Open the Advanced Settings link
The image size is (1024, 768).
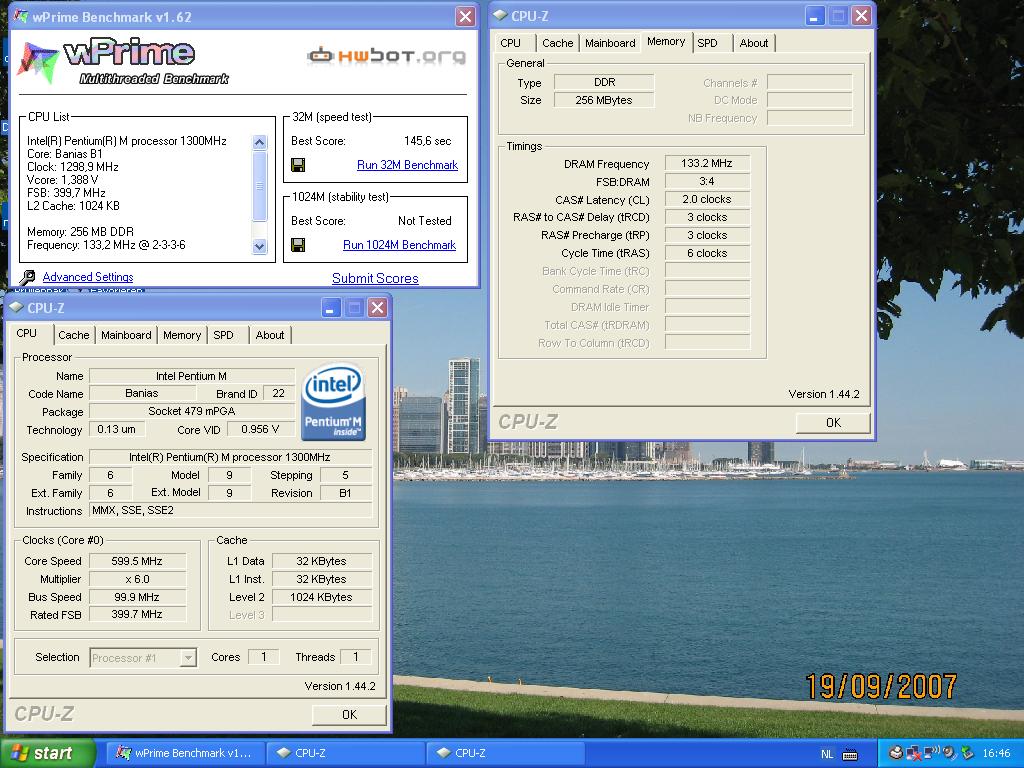[88, 277]
